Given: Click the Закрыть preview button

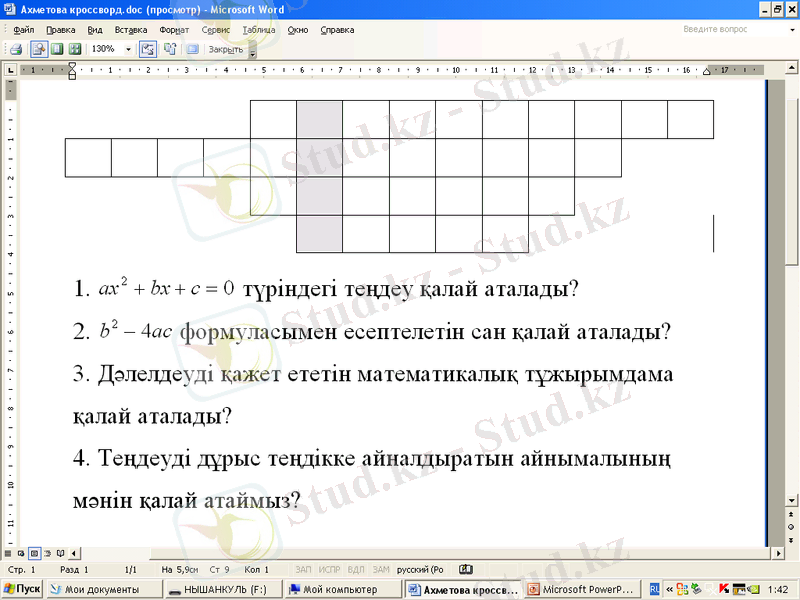Looking at the screenshot, I should tap(226, 48).
